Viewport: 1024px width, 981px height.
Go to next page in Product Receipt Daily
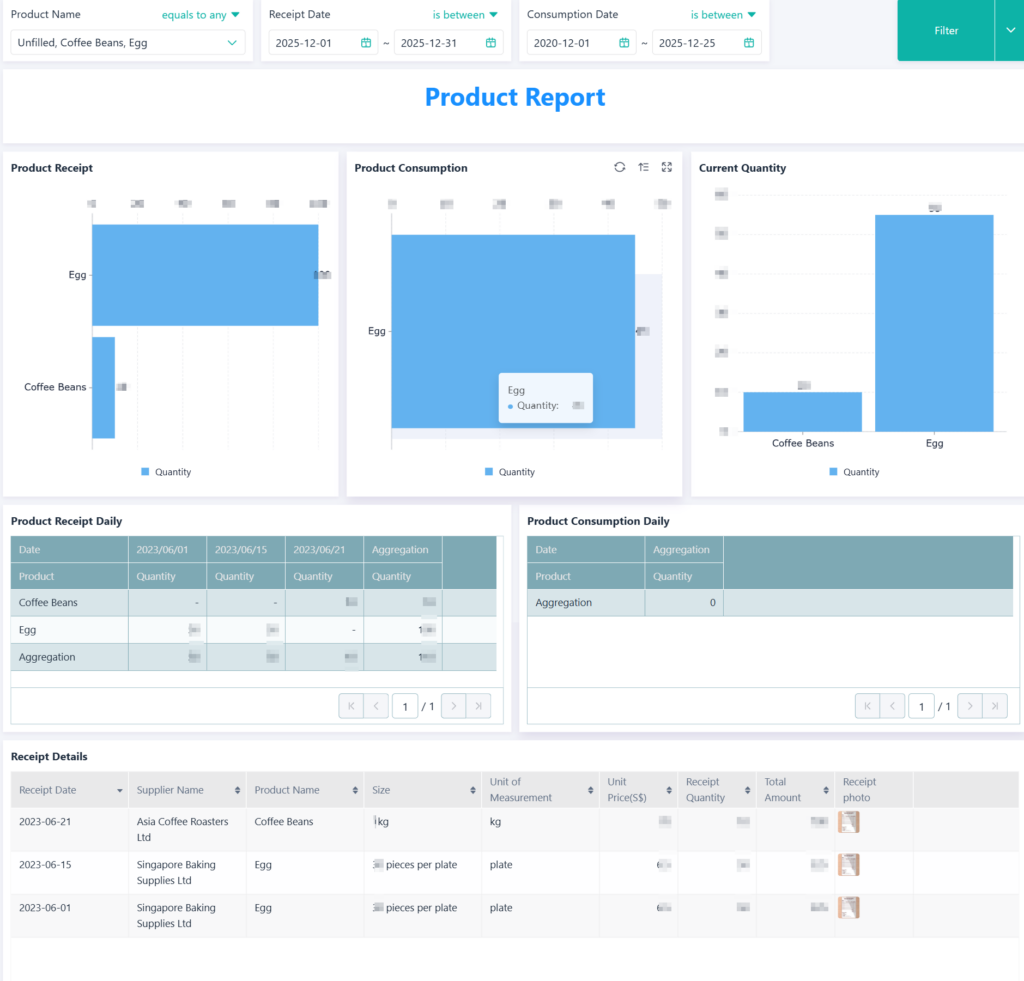click(453, 706)
